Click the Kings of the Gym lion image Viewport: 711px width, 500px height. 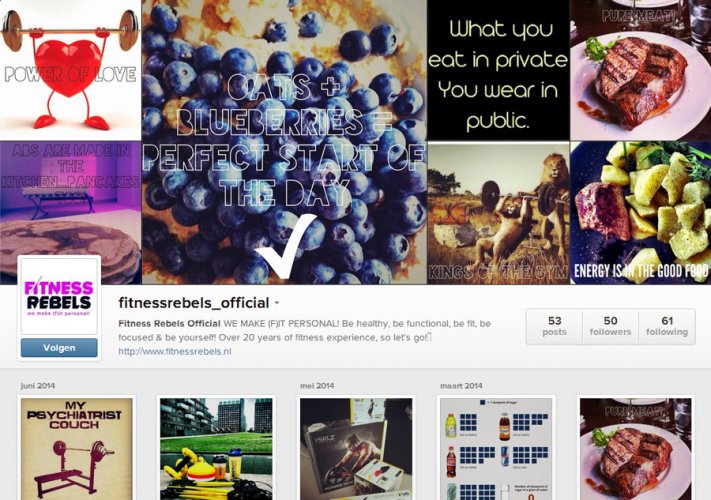(x=498, y=213)
